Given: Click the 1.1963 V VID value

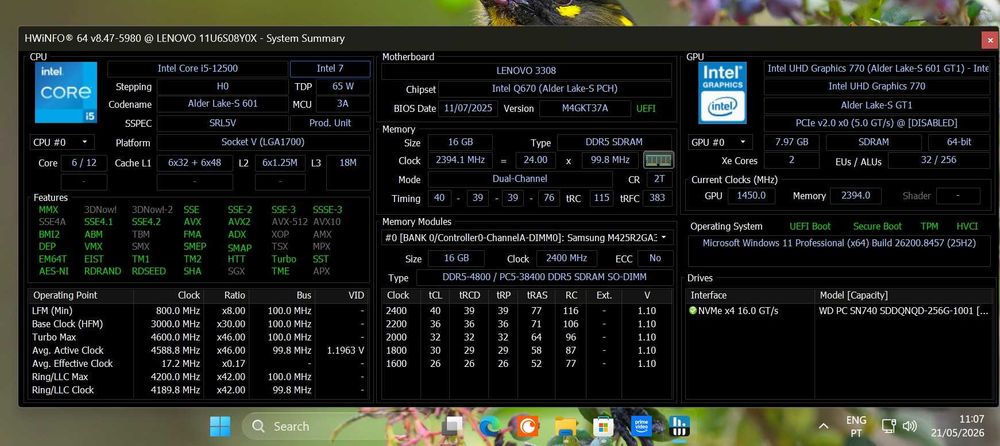Looking at the screenshot, I should pos(345,350).
